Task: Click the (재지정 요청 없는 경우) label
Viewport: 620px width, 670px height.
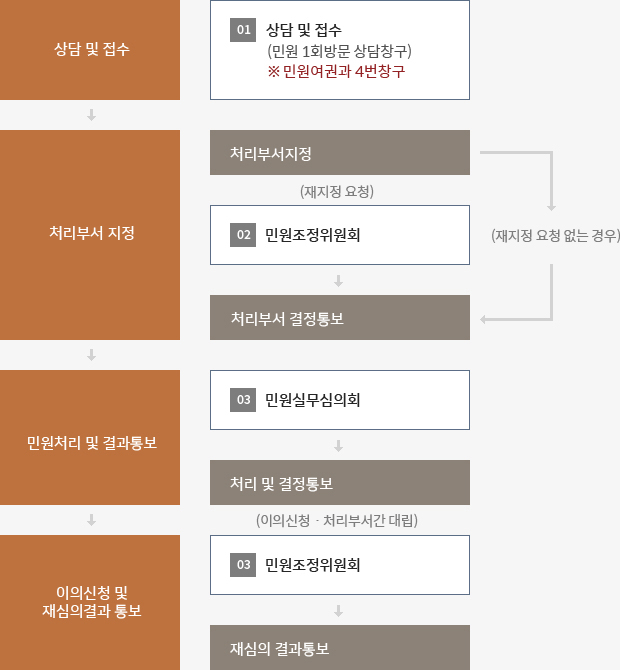Action: click(555, 235)
